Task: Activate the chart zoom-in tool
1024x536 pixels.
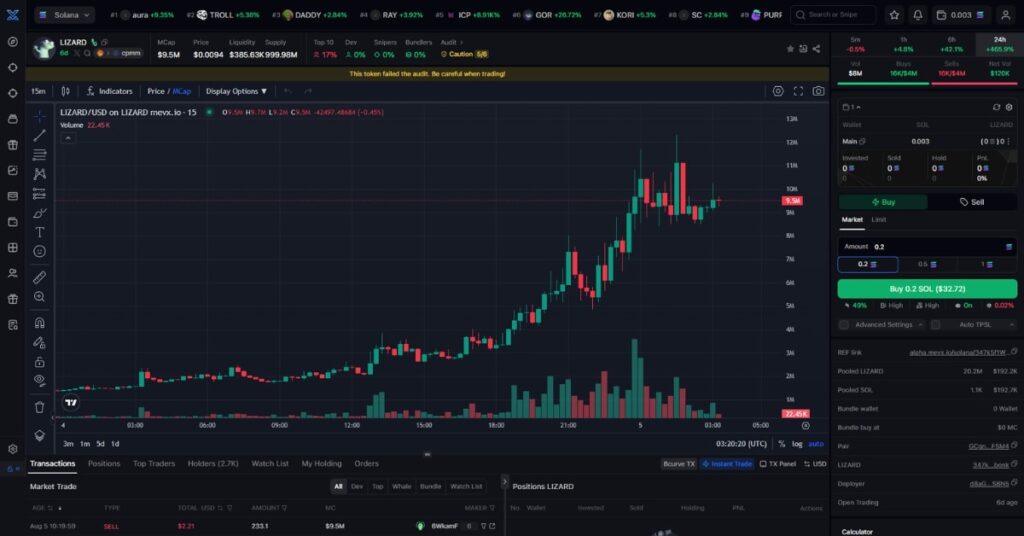Action: point(40,297)
